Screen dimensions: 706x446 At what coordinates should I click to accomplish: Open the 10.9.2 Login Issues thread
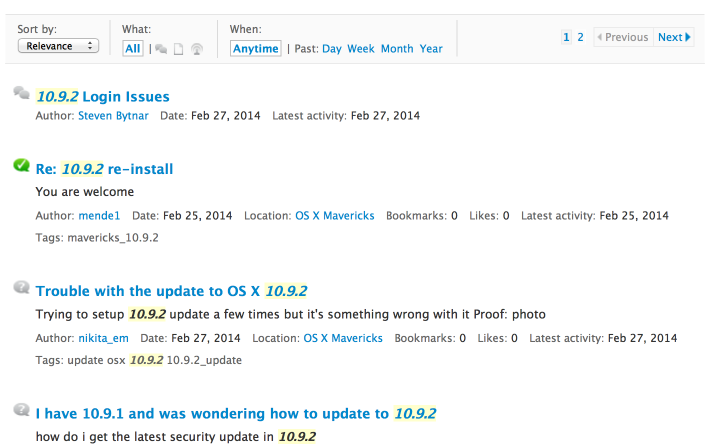tap(103, 97)
